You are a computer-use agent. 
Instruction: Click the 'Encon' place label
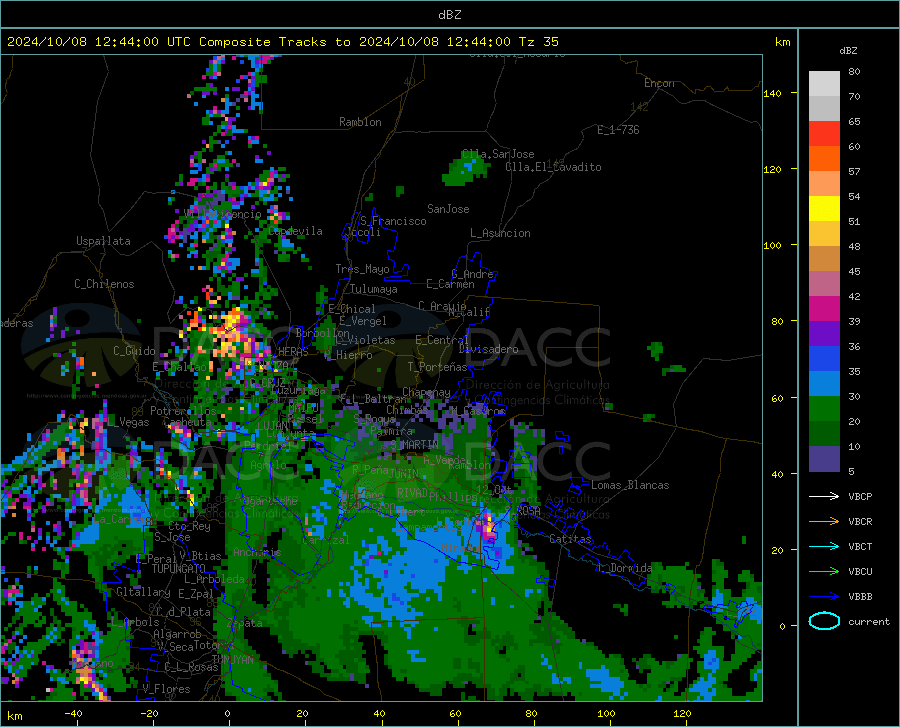click(x=659, y=83)
